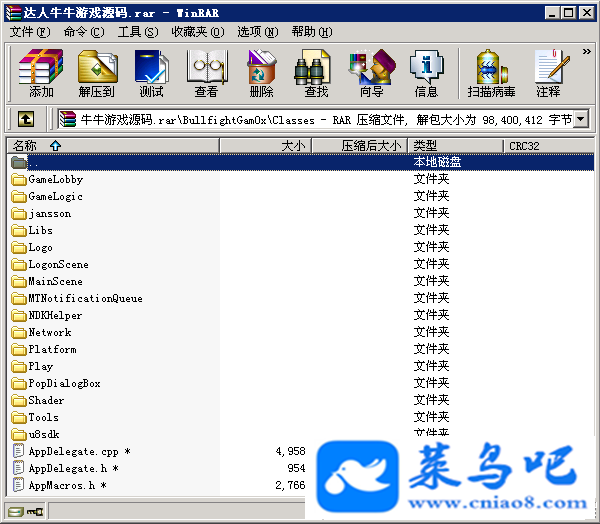Open the File (文件) menu
This screenshot has width=600, height=524.
tap(30, 32)
